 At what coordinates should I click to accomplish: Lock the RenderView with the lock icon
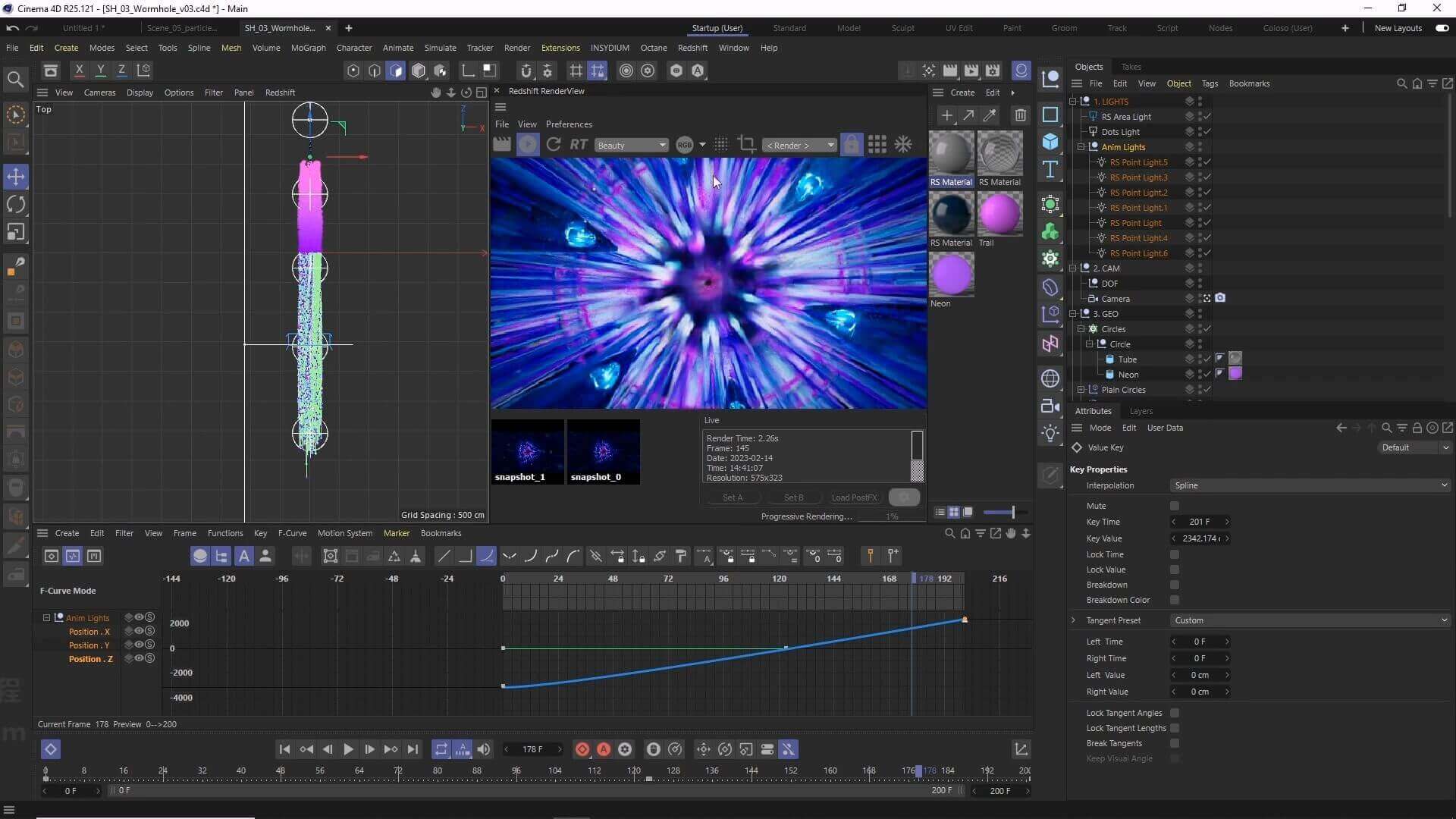coord(852,145)
